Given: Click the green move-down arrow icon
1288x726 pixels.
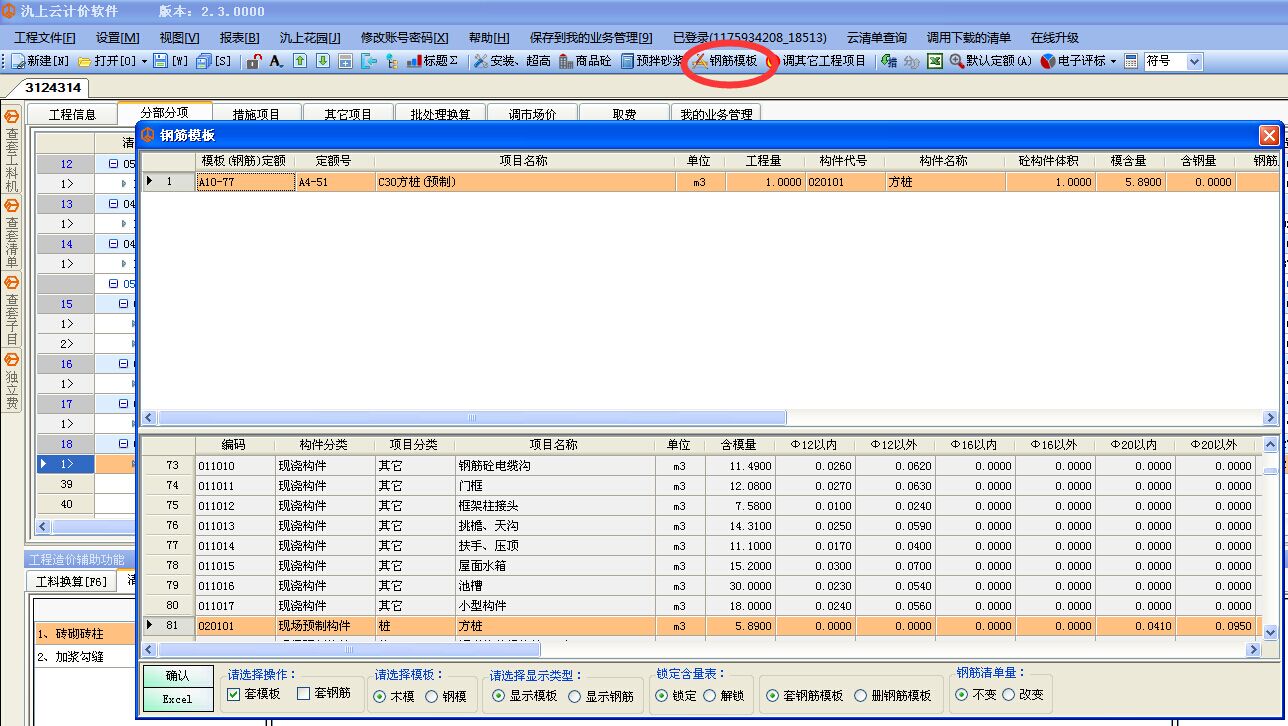Looking at the screenshot, I should click(x=322, y=61).
